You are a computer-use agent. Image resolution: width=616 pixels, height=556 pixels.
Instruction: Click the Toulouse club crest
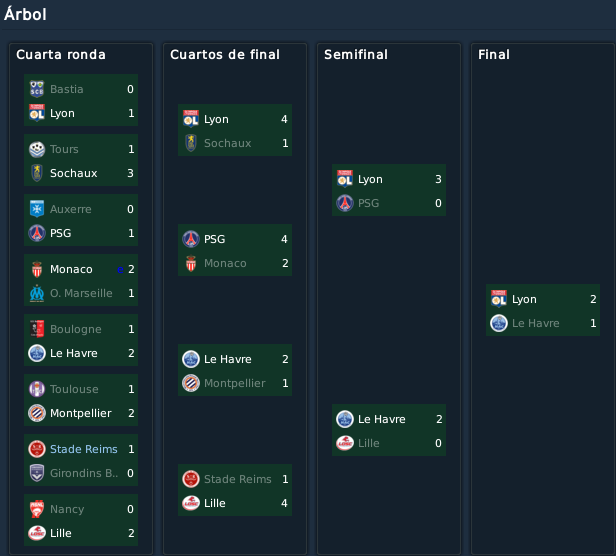tap(37, 389)
